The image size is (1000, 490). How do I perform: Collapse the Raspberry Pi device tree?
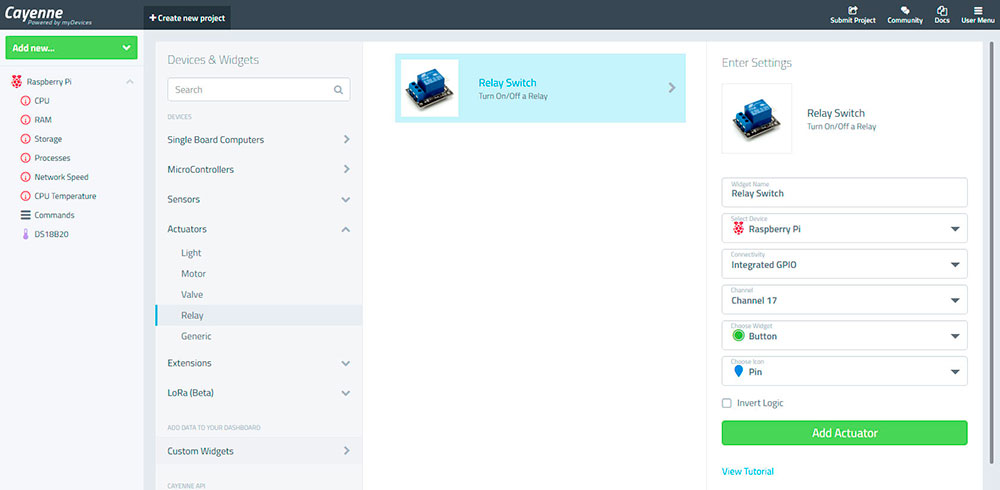(129, 82)
